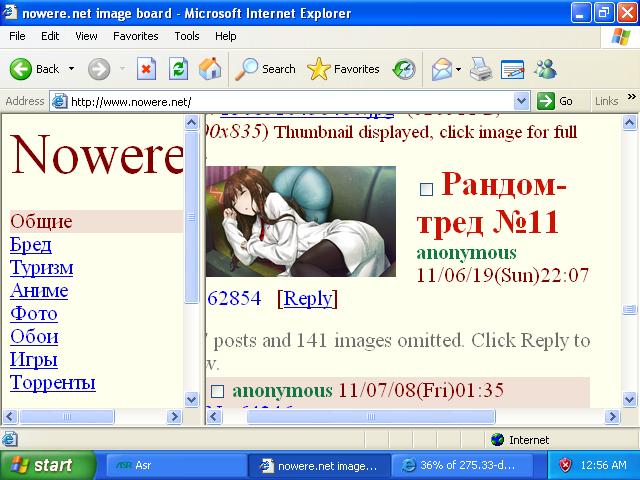
Task: Click the page icon in address bar
Action: pyautogui.click(x=60, y=101)
